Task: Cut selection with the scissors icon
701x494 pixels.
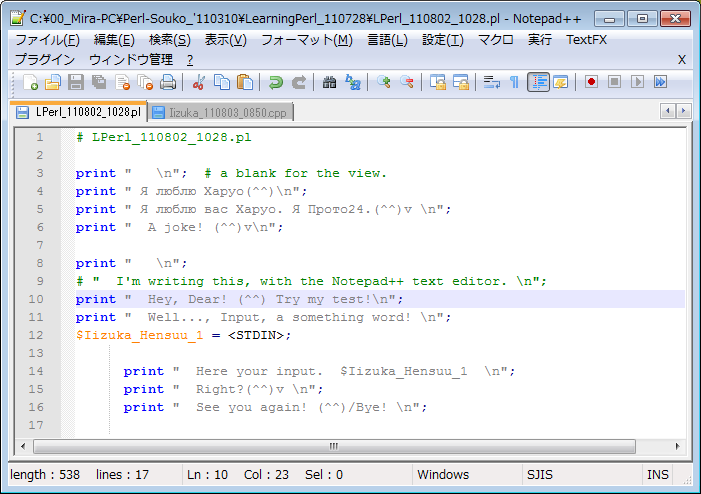Action: pyautogui.click(x=198, y=82)
